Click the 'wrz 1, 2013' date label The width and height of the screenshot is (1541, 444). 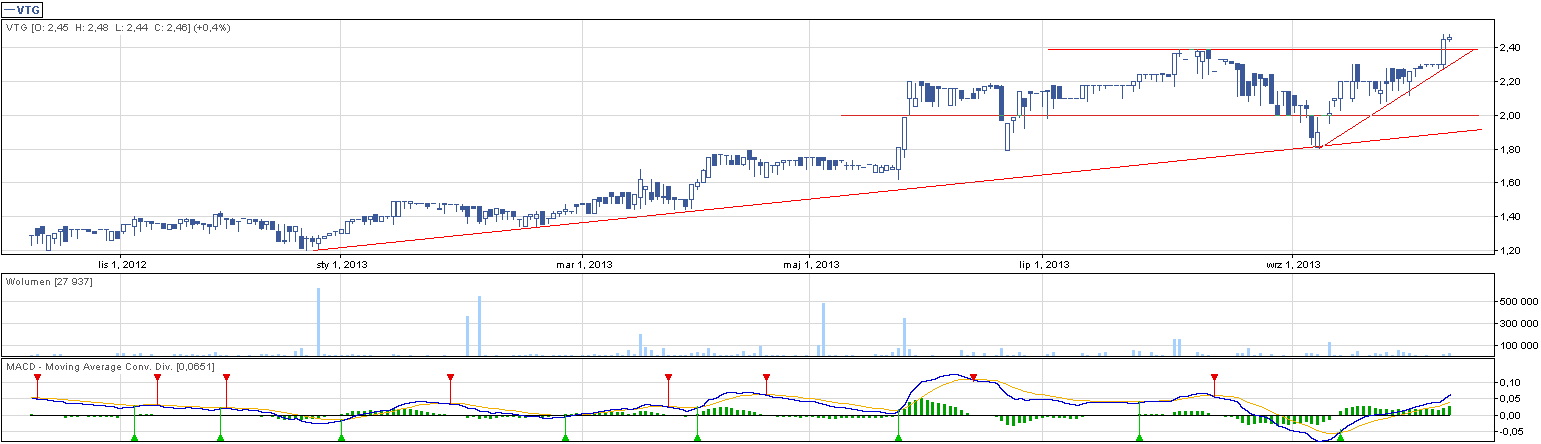(1292, 265)
